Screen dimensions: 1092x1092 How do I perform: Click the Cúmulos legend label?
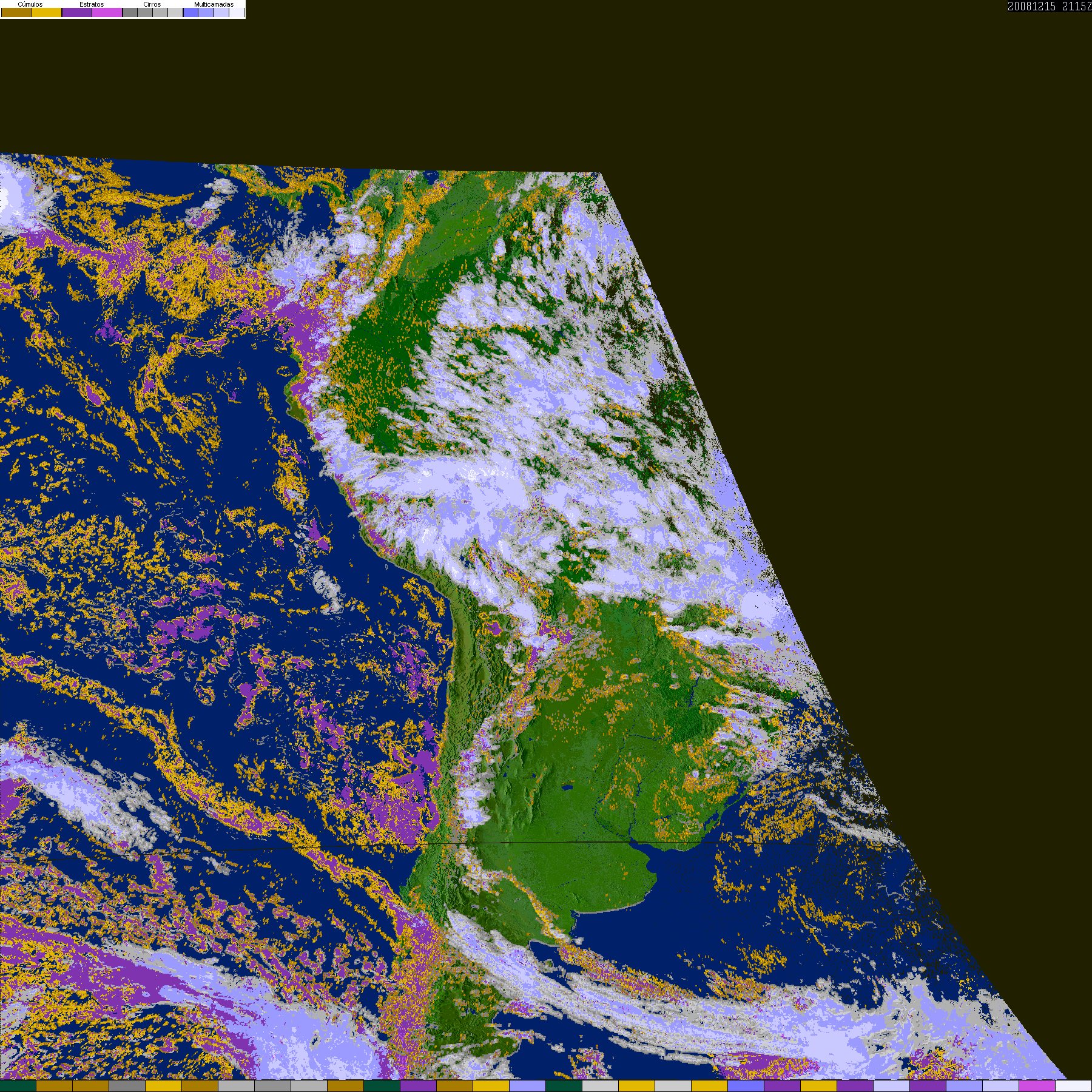pyautogui.click(x=30, y=4)
